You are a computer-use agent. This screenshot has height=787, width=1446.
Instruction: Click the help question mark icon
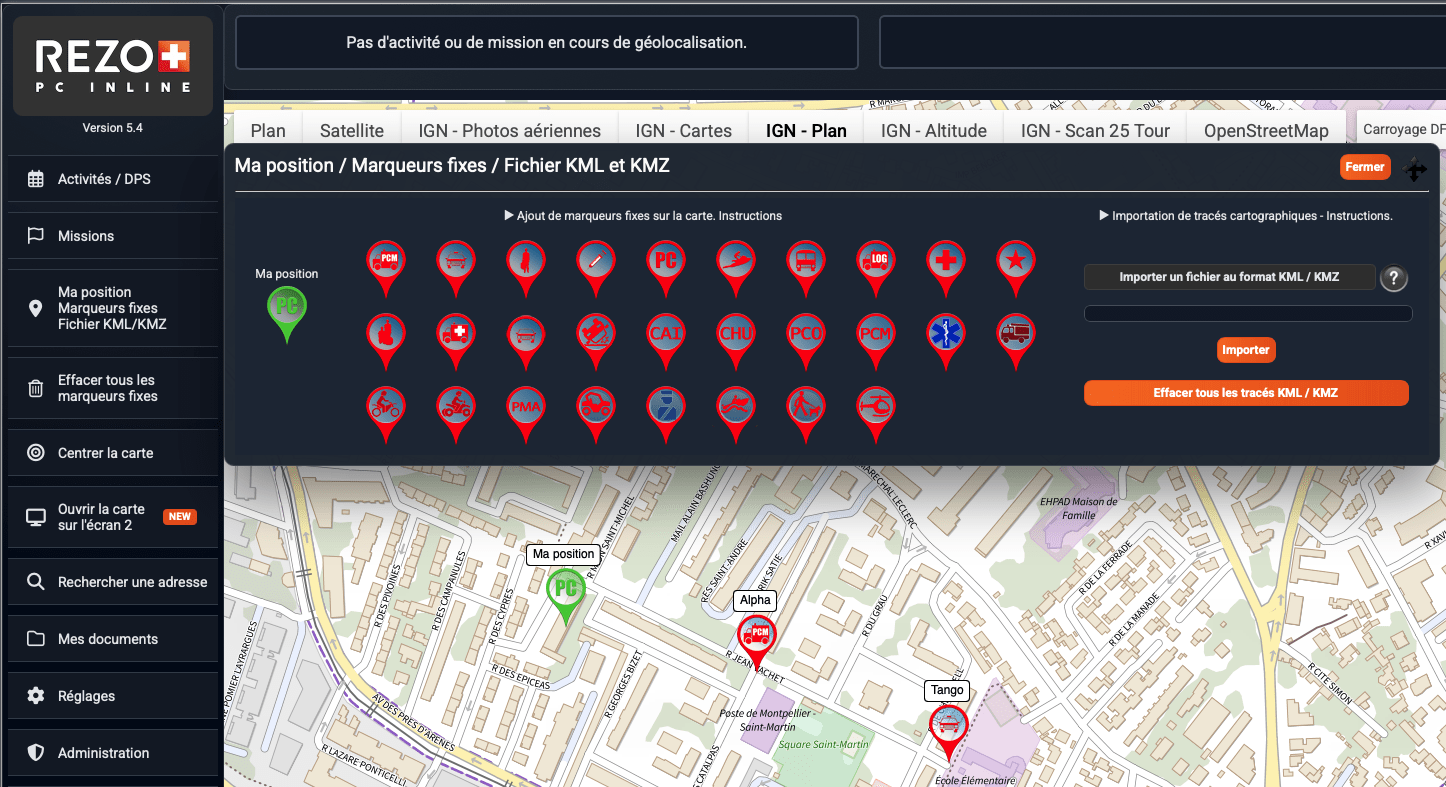[1394, 279]
